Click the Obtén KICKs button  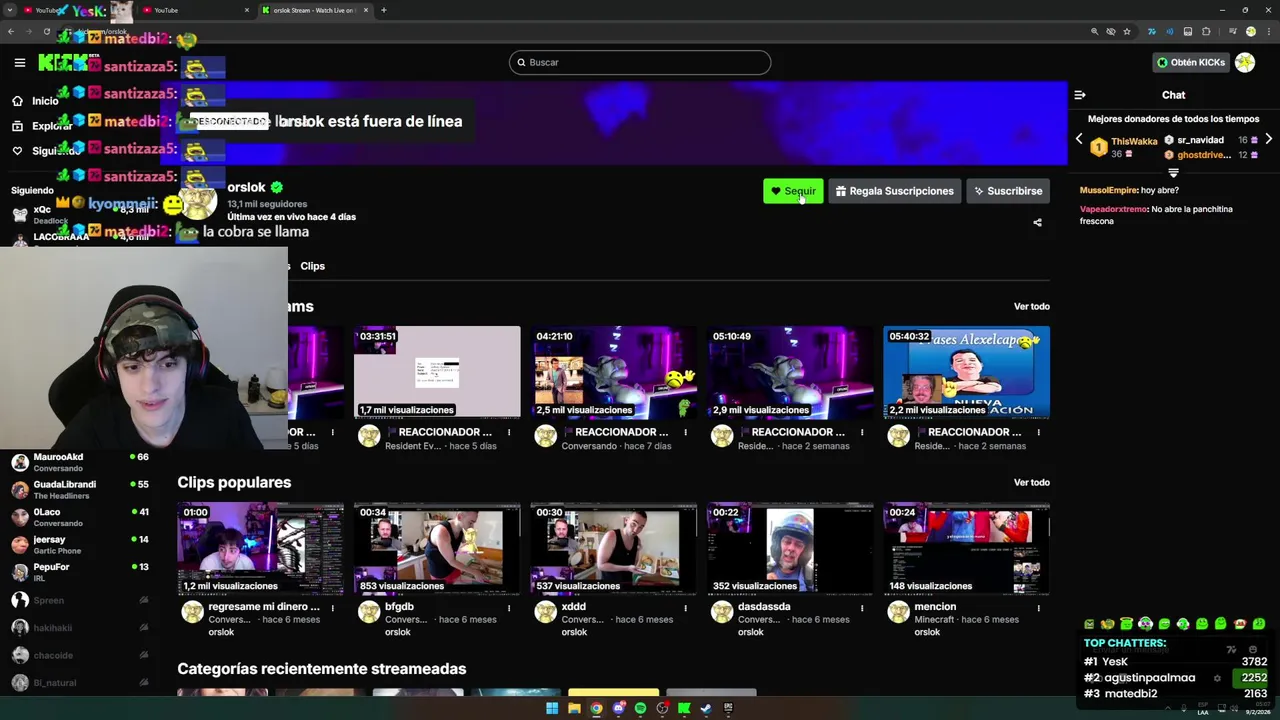click(1190, 62)
